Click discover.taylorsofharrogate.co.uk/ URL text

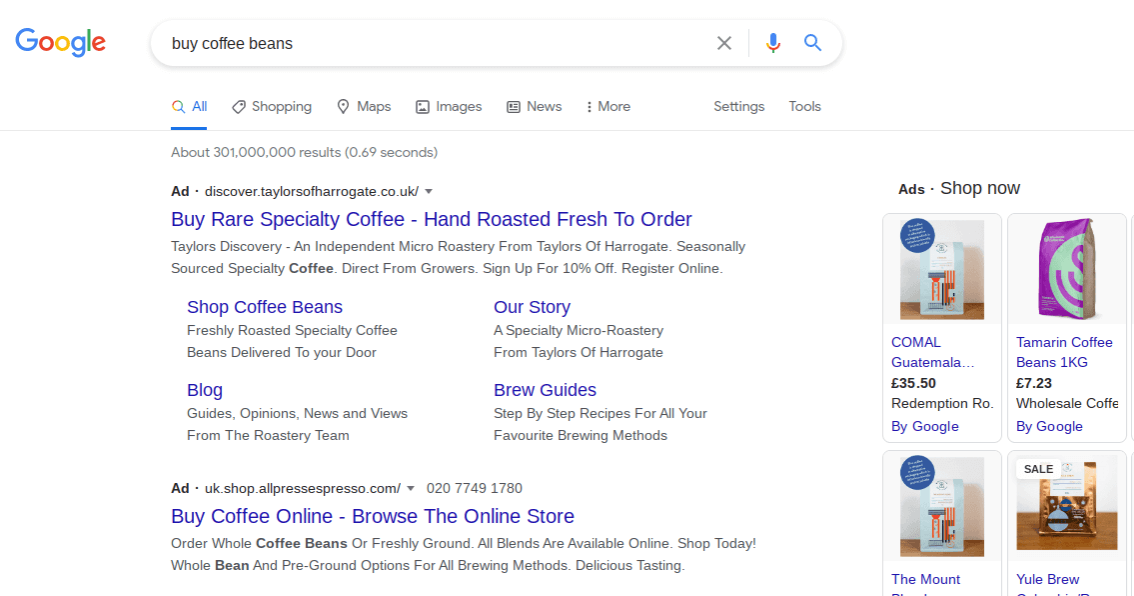pos(312,192)
